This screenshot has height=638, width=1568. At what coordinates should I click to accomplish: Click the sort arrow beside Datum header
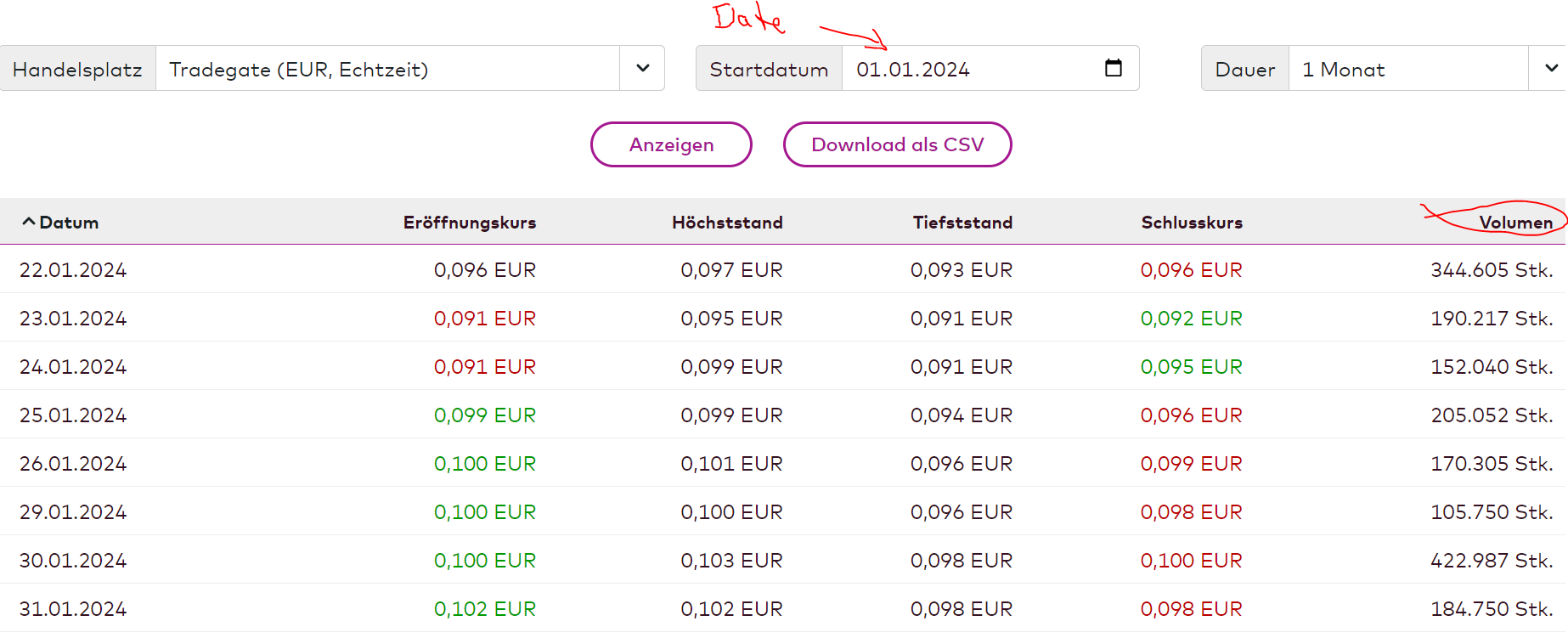28,222
